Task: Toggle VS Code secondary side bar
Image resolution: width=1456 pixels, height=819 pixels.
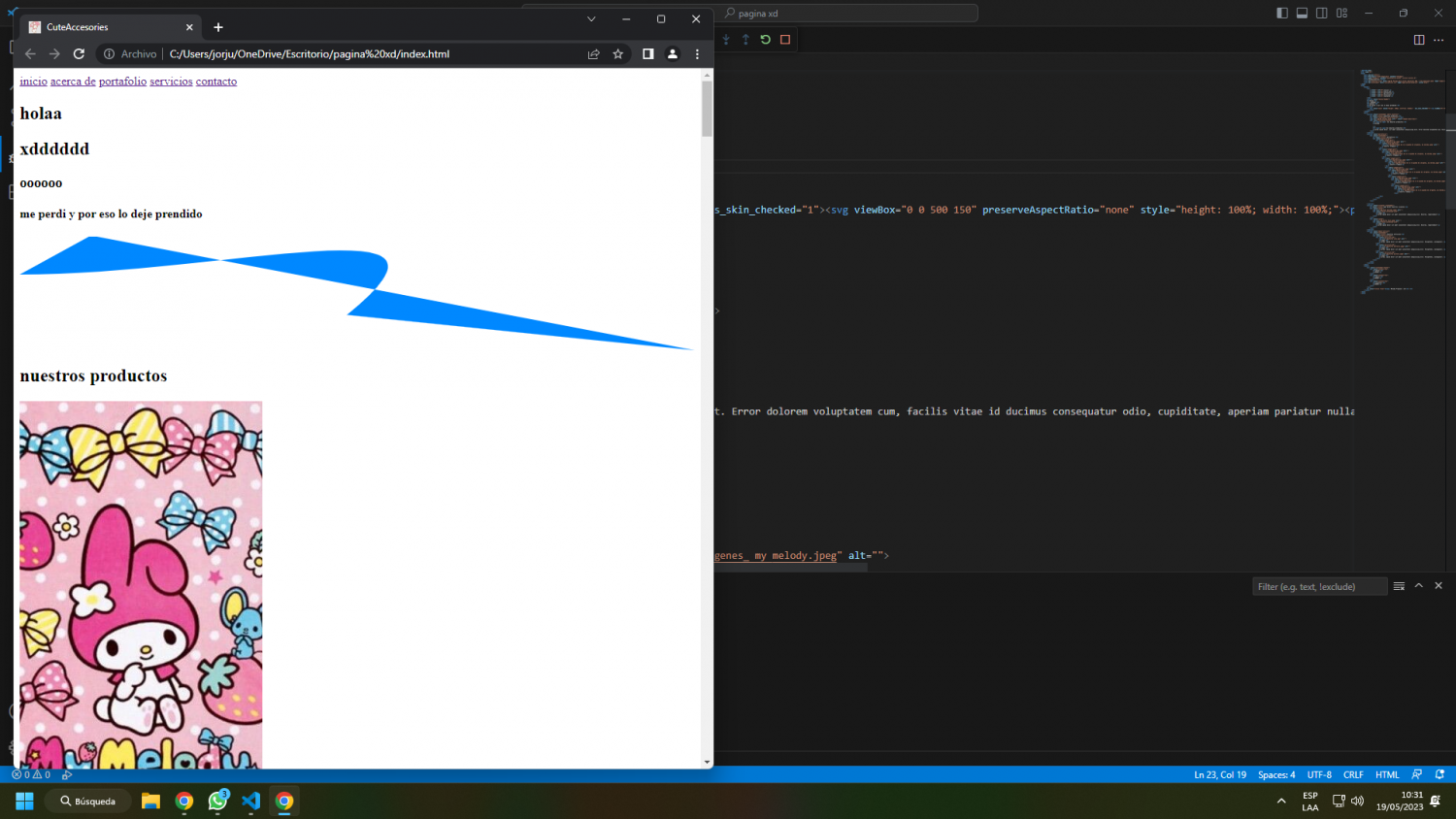Action: point(1322,13)
